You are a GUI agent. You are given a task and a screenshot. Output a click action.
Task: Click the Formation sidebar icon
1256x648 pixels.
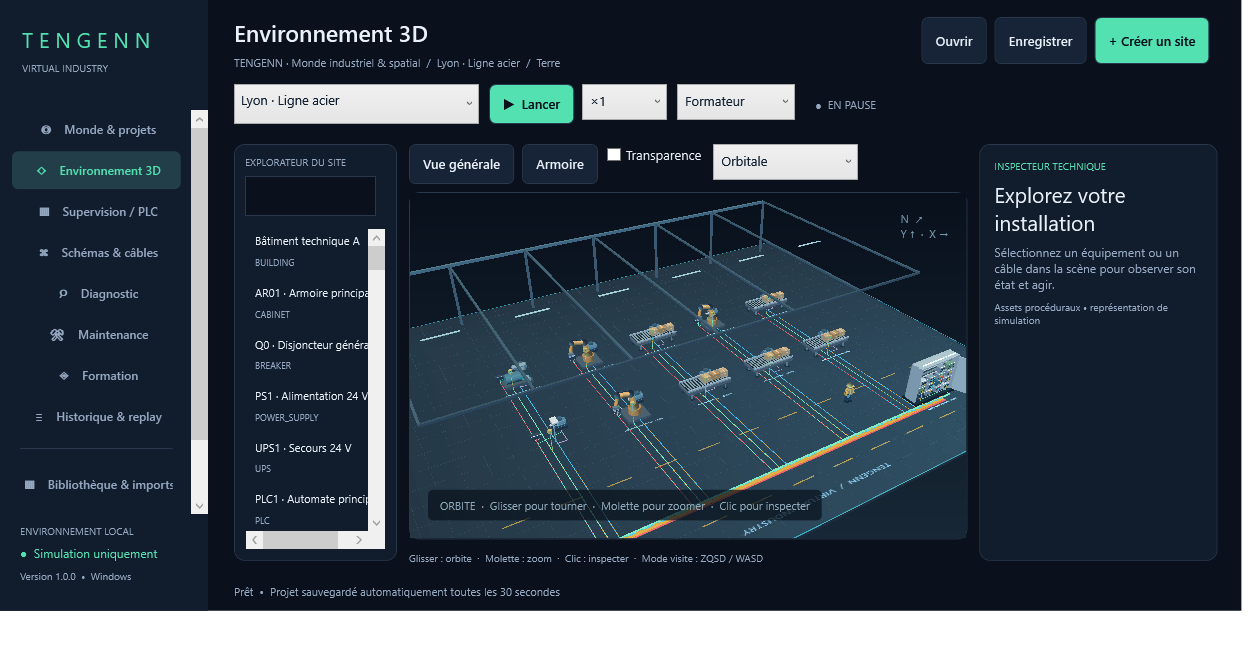(64, 376)
